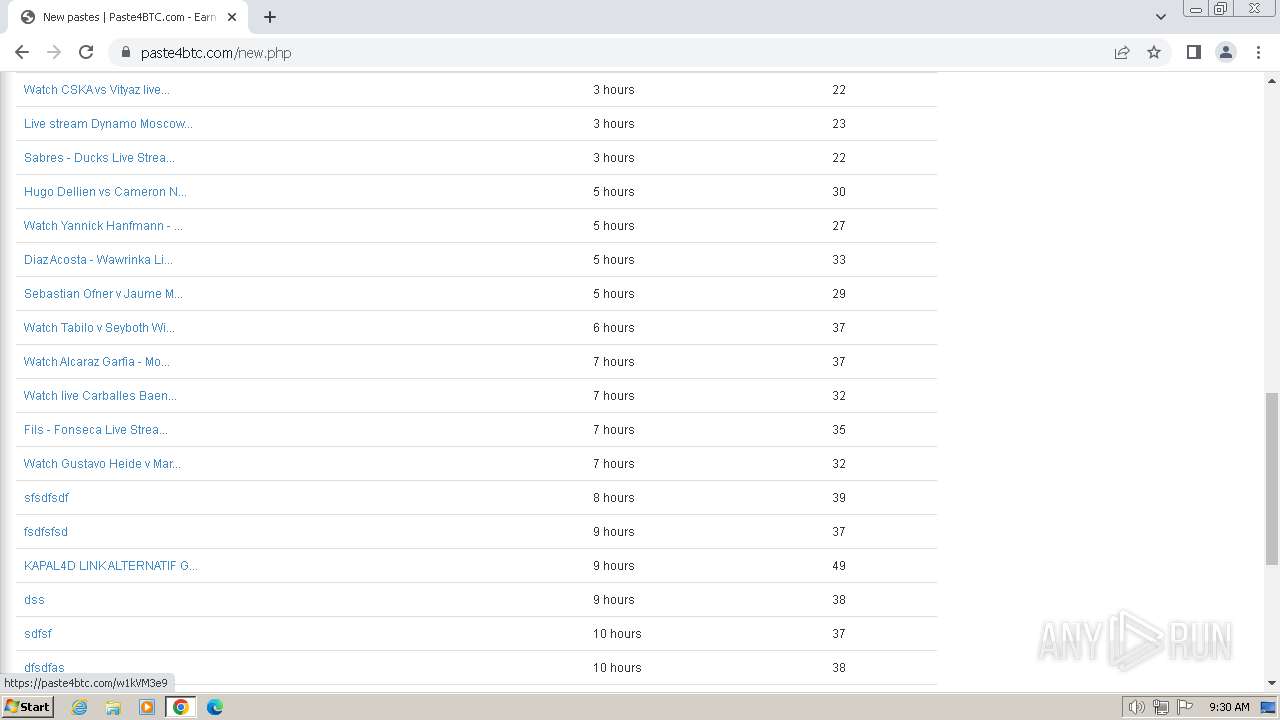1280x720 pixels.
Task: Open the sdfsf paste
Action: [38, 634]
